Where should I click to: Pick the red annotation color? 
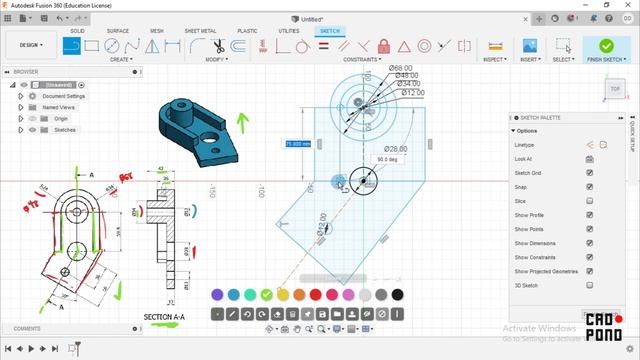pyautogui.click(x=316, y=294)
